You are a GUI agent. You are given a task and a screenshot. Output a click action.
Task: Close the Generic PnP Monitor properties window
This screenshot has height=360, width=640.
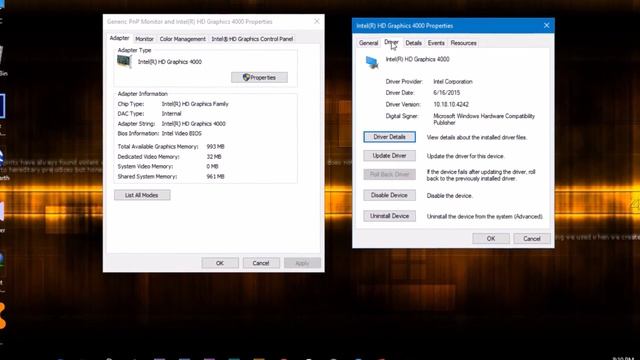317,21
